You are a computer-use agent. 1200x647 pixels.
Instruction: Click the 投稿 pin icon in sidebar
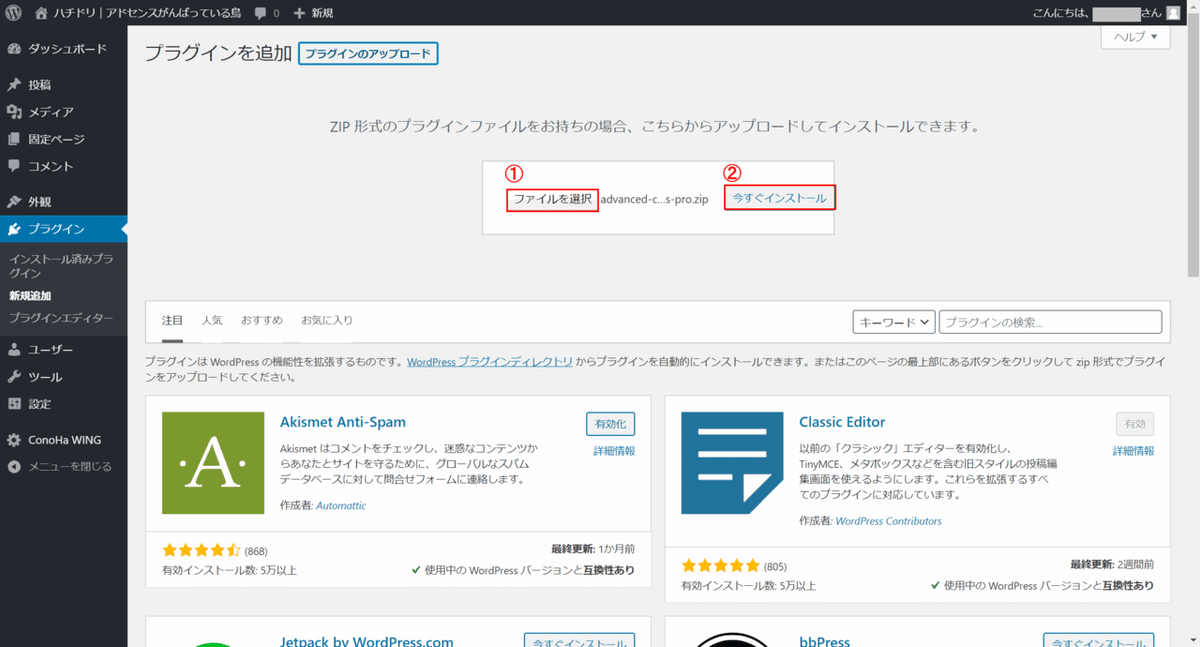(x=14, y=85)
